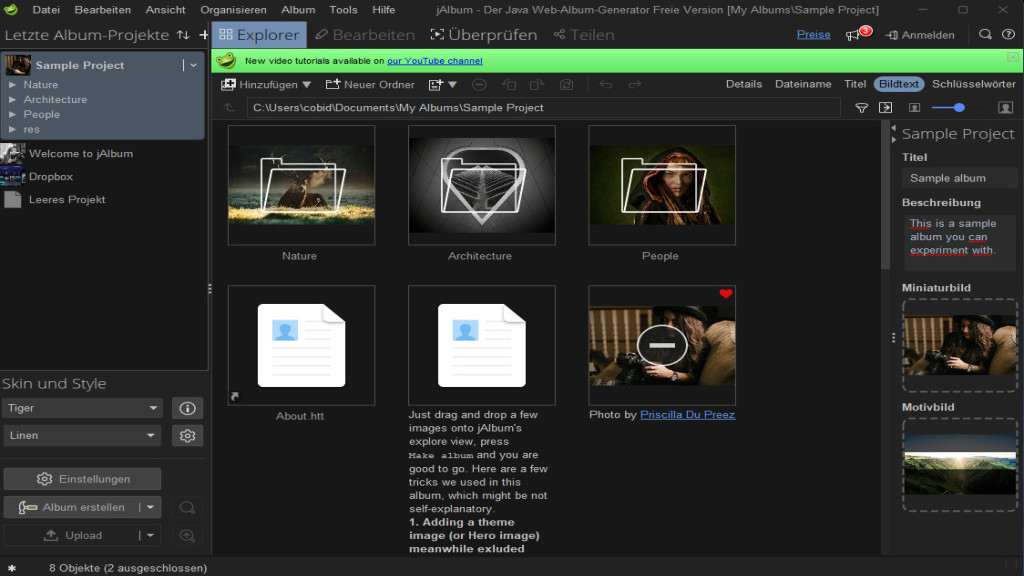Click the sort projects arrows icon
This screenshot has height=576, width=1024.
point(183,35)
